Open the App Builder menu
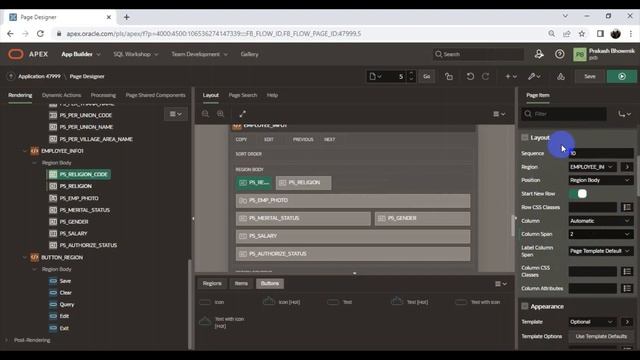 tap(80, 54)
